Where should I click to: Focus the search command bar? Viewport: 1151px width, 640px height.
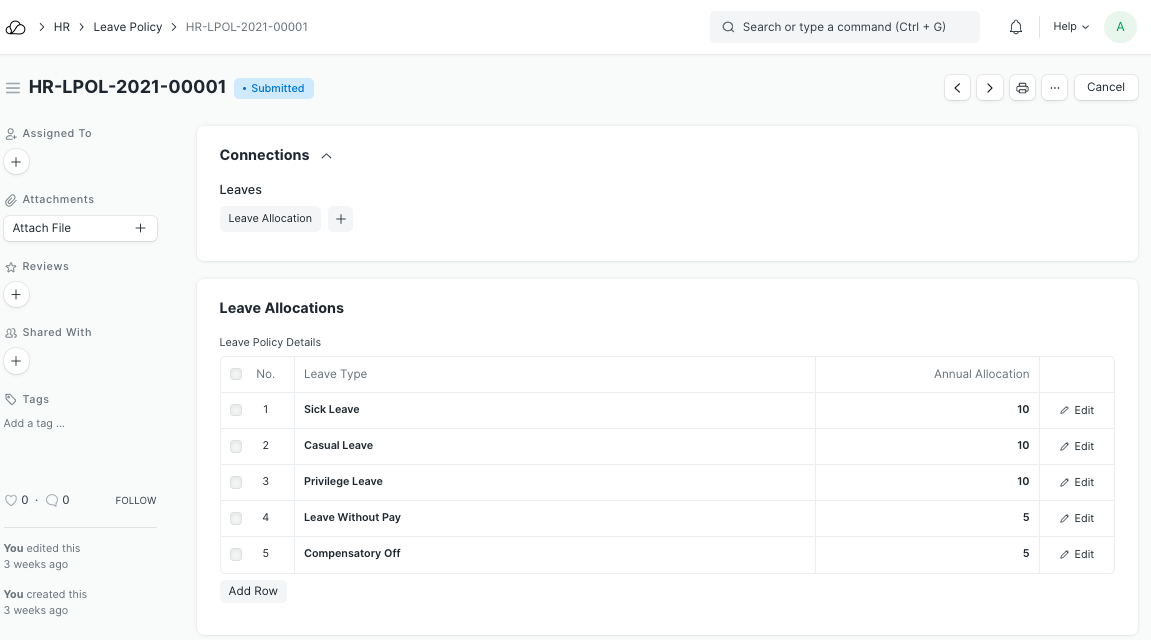[845, 27]
